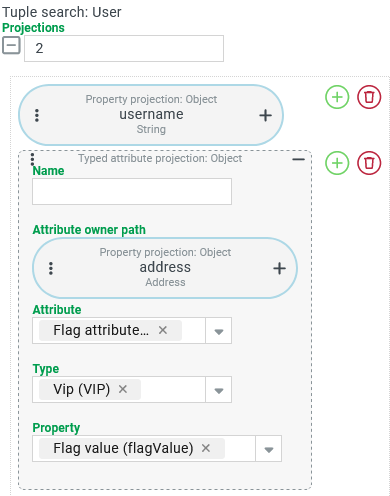Open the Type dropdown arrow

click(219, 390)
